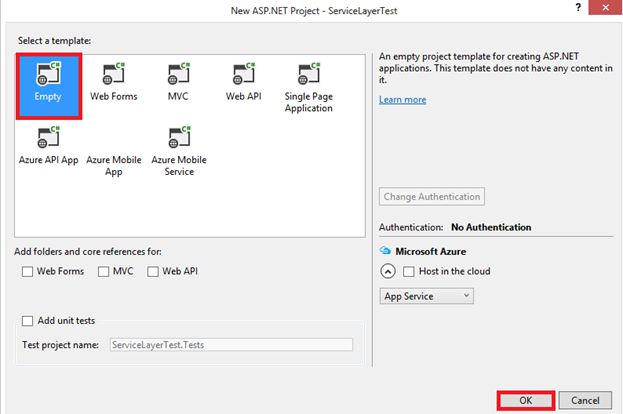Enable the Add unit tests checkbox
The width and height of the screenshot is (623, 414).
click(27, 321)
